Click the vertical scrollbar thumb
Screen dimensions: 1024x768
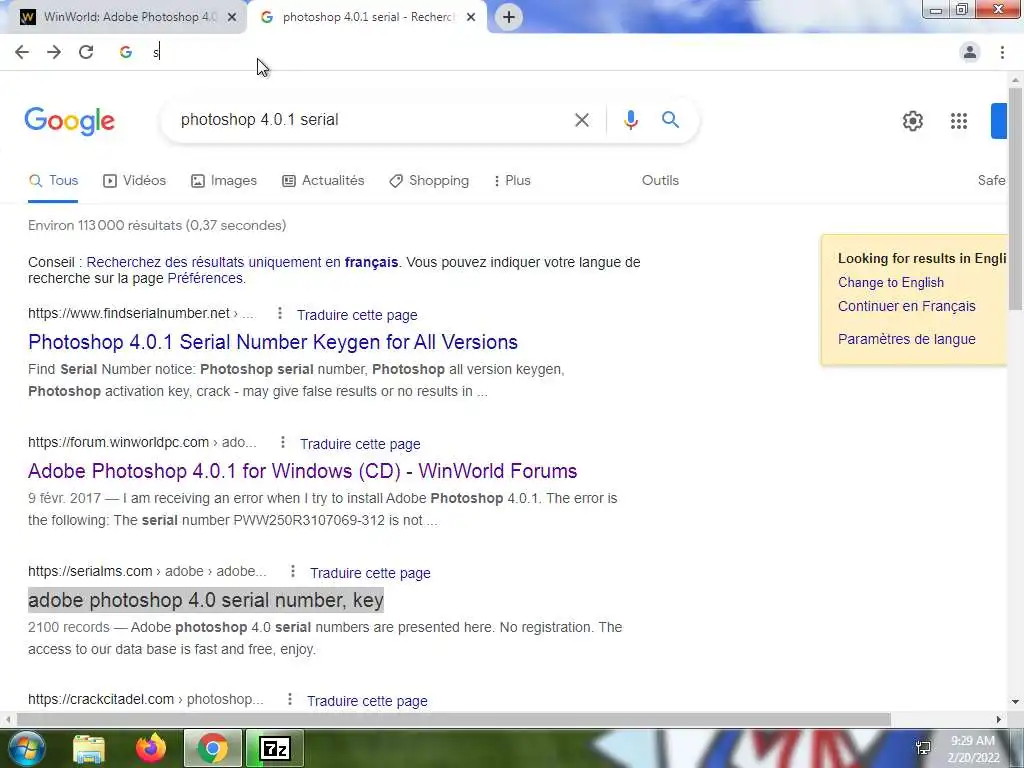coord(1015,198)
